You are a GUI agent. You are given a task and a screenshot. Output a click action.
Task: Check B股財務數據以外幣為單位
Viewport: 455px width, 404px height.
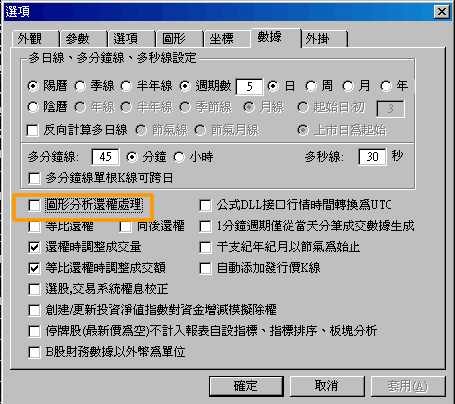click(x=34, y=352)
